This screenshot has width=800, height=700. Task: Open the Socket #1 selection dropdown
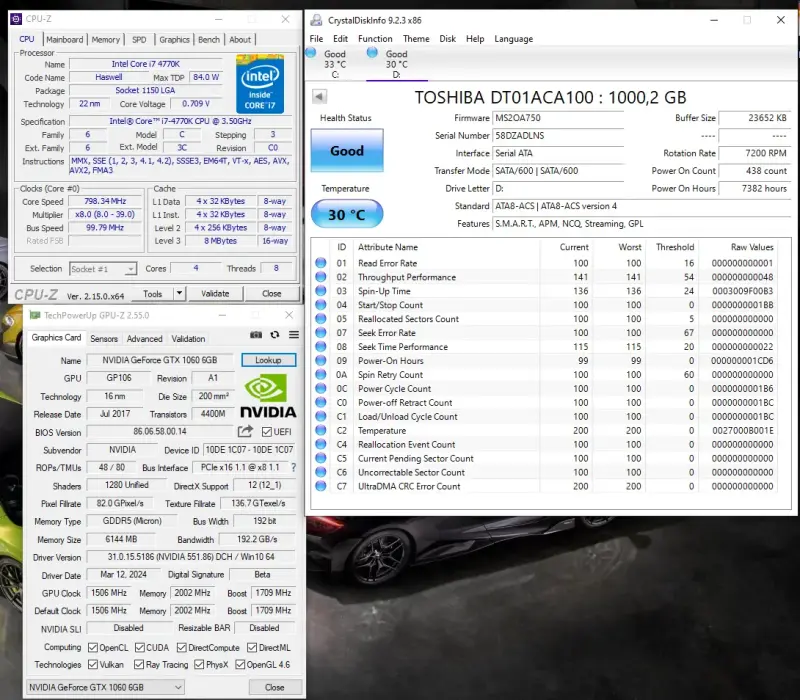[103, 268]
